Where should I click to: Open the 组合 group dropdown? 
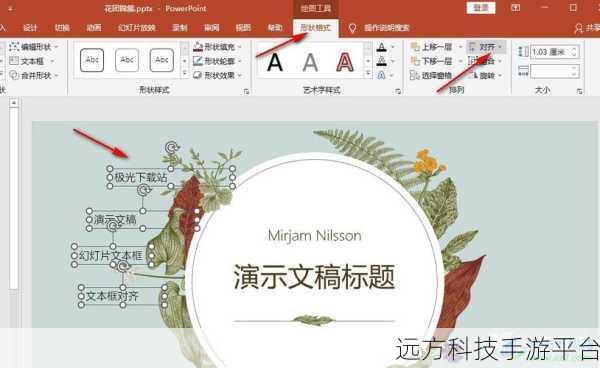[484, 61]
